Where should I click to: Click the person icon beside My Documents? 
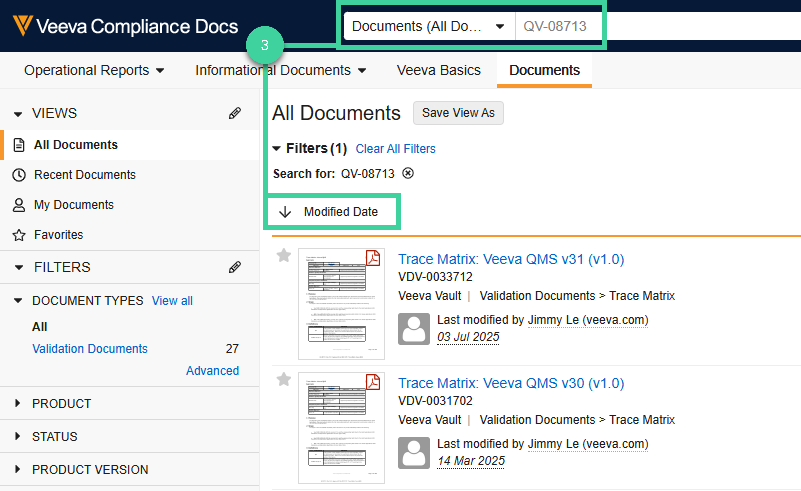point(19,205)
